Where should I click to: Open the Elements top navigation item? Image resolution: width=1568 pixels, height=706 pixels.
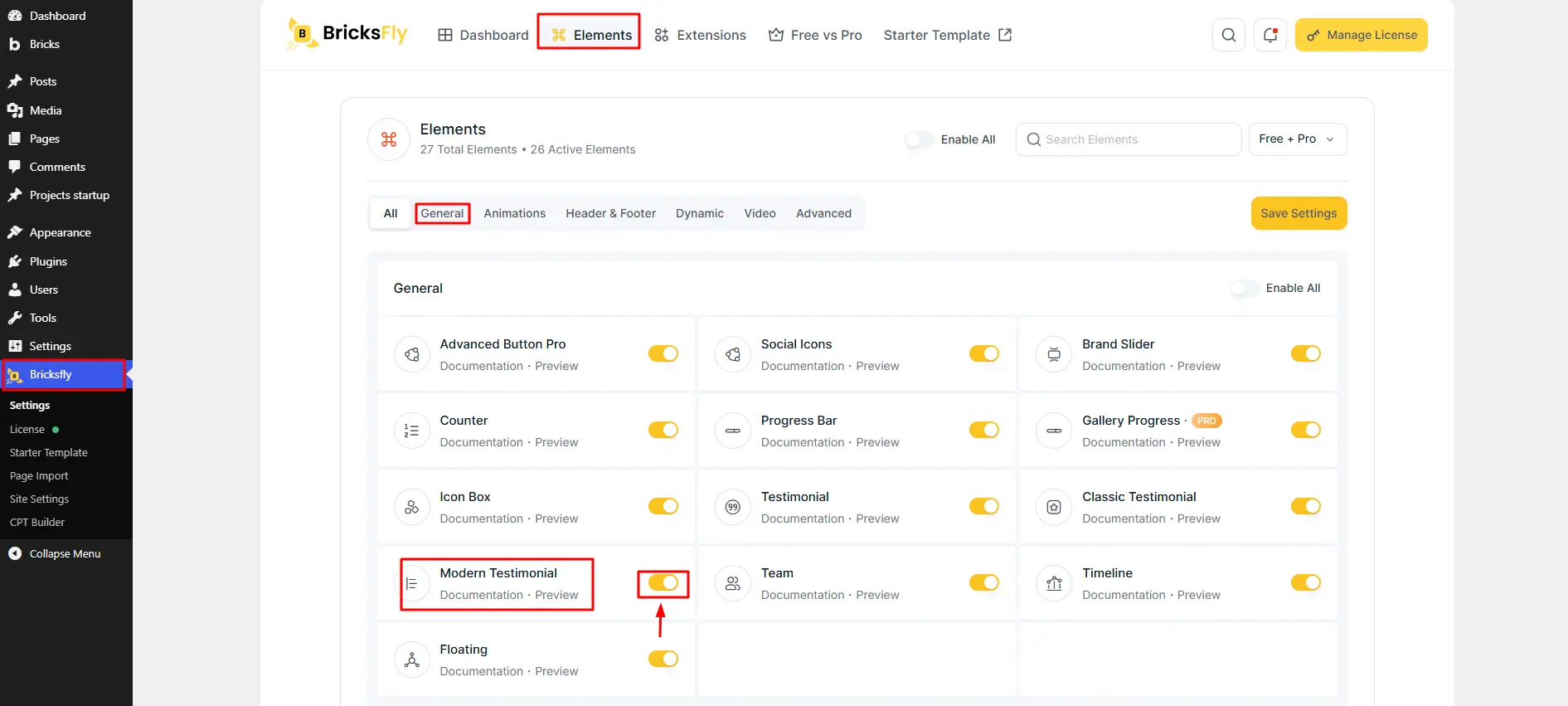pyautogui.click(x=591, y=35)
